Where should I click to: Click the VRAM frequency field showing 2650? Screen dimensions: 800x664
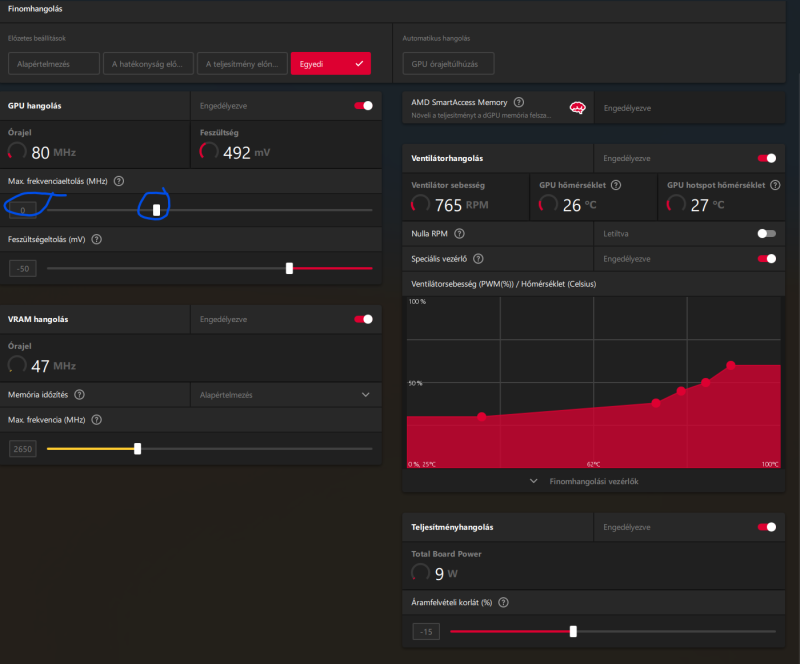point(22,449)
